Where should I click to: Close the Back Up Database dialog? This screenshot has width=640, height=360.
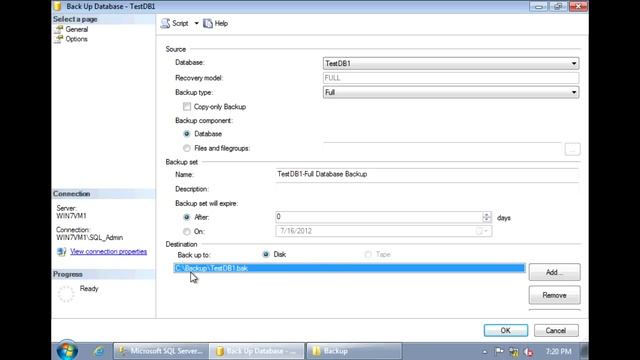578,7
